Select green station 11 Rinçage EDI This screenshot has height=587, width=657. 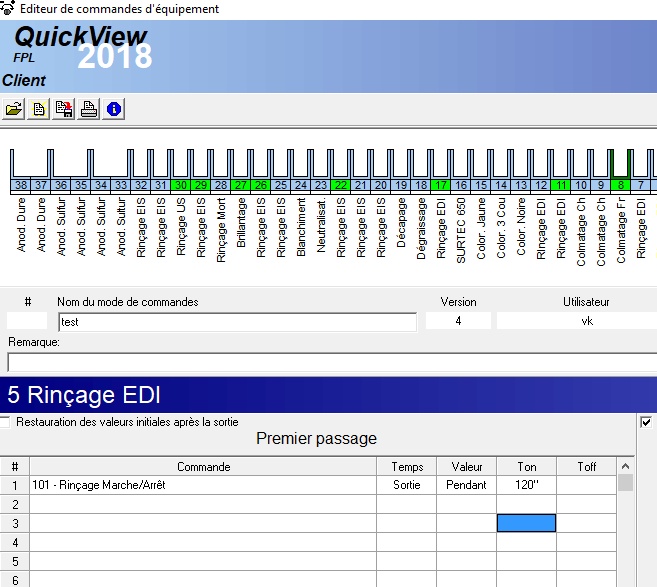(561, 185)
